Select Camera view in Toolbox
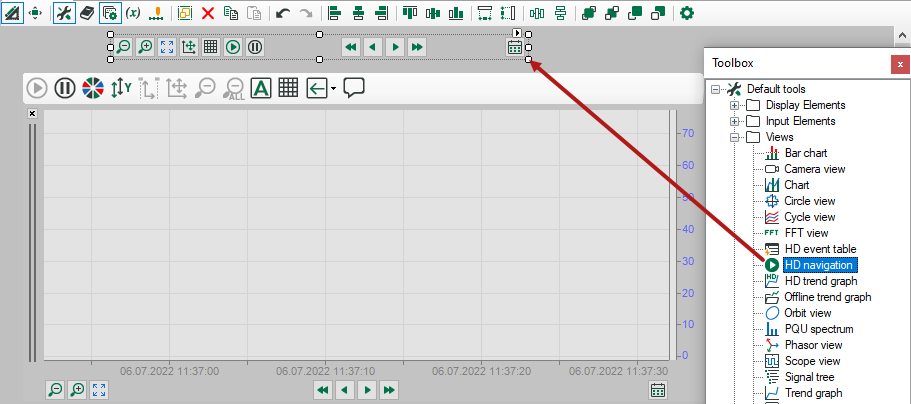 (815, 169)
